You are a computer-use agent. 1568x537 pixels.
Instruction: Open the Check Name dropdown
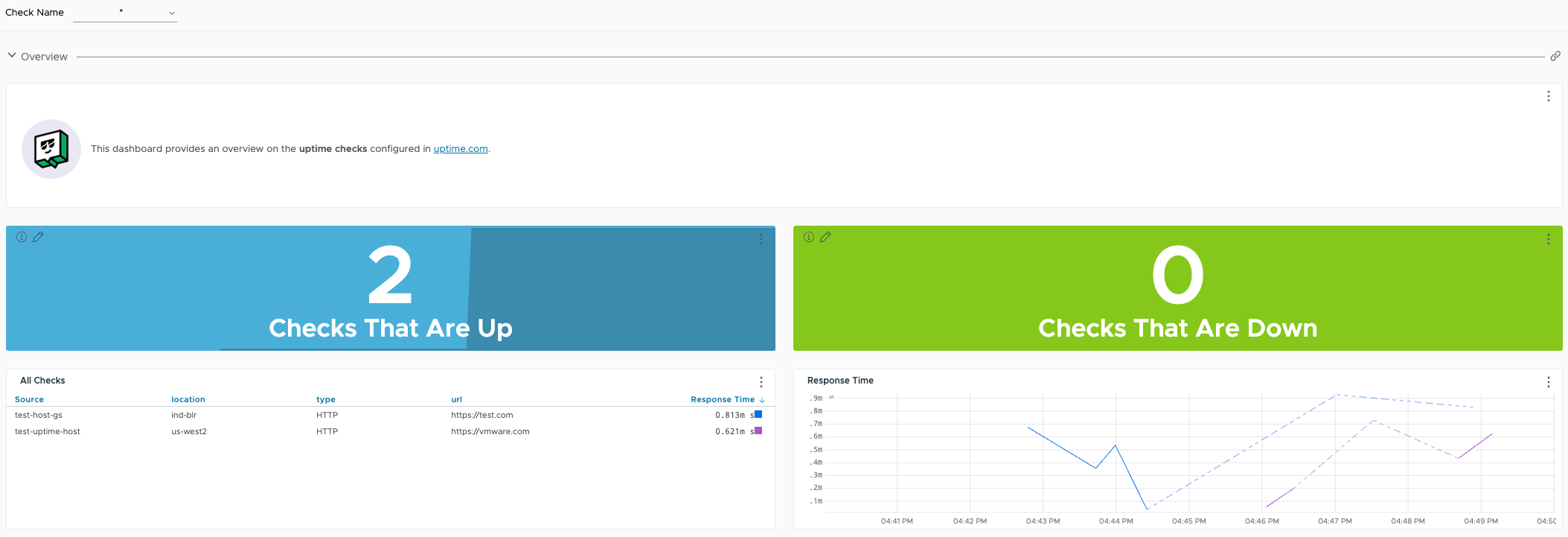pos(125,13)
